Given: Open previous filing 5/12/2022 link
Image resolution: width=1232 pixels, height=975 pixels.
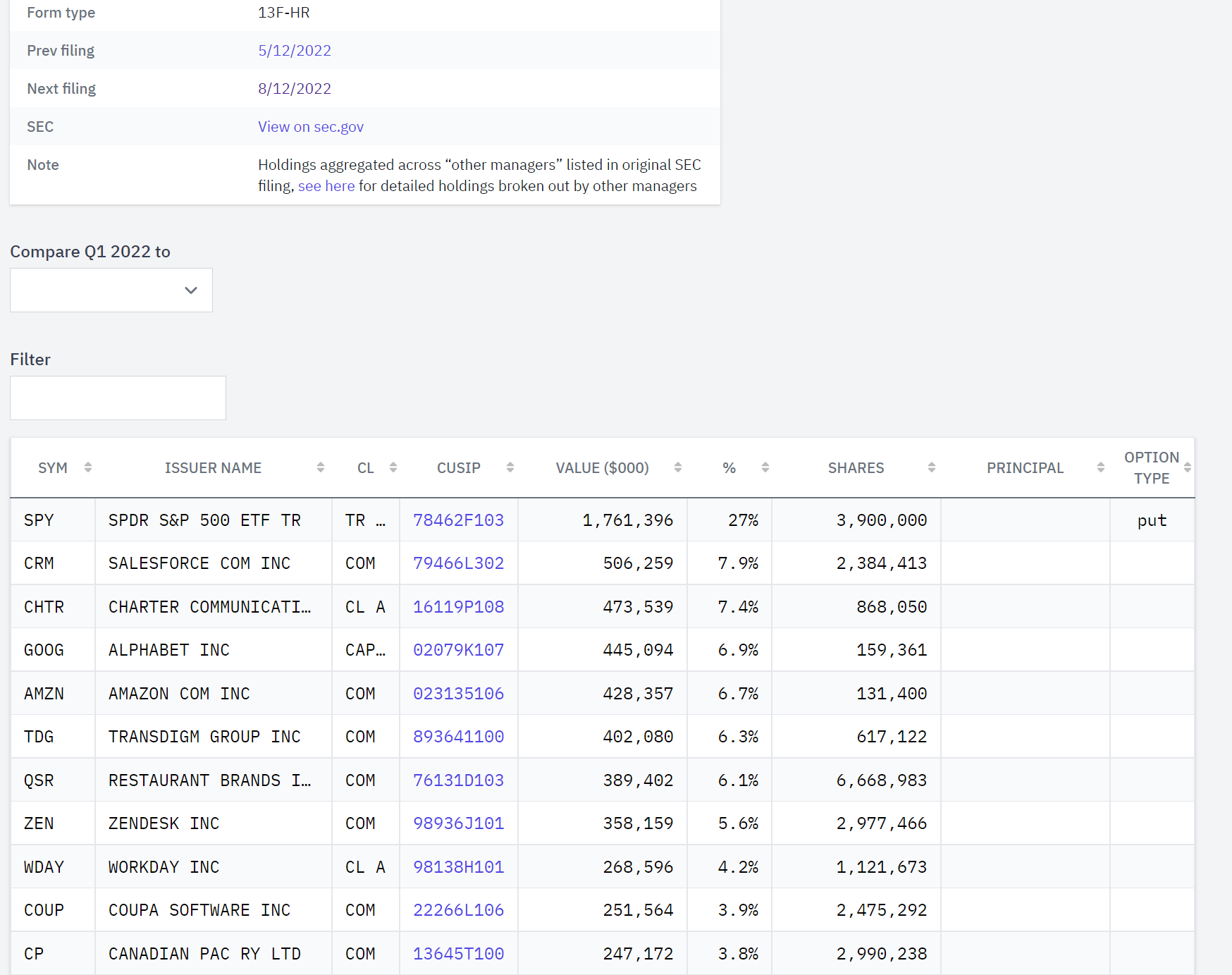Looking at the screenshot, I should point(295,51).
